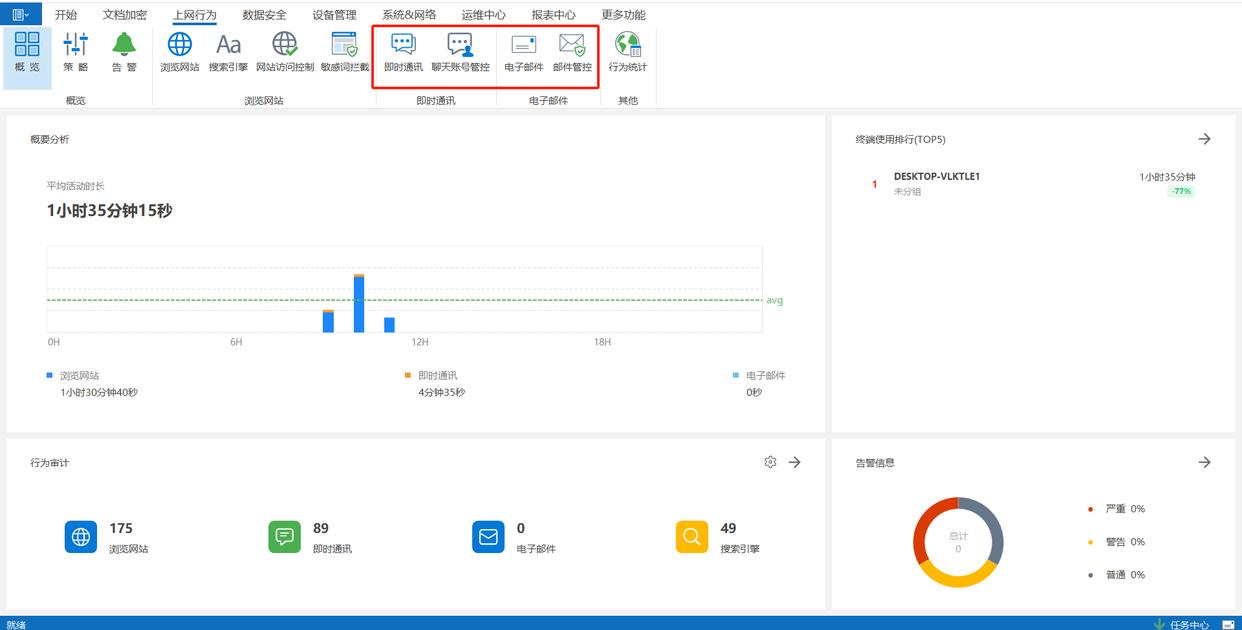Open the 告警 alarm bell icon
This screenshot has width=1242, height=630.
click(124, 52)
